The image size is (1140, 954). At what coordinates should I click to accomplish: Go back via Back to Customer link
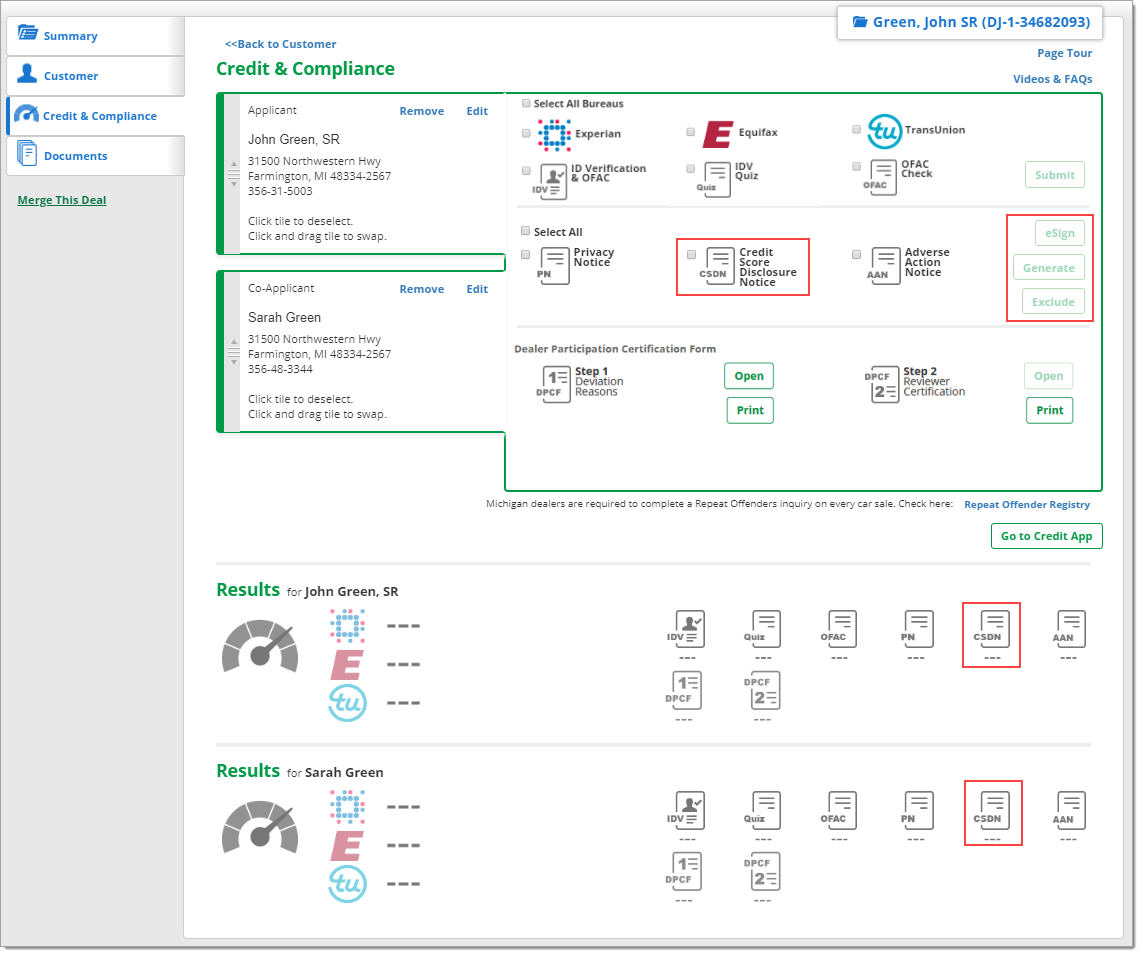tap(281, 44)
